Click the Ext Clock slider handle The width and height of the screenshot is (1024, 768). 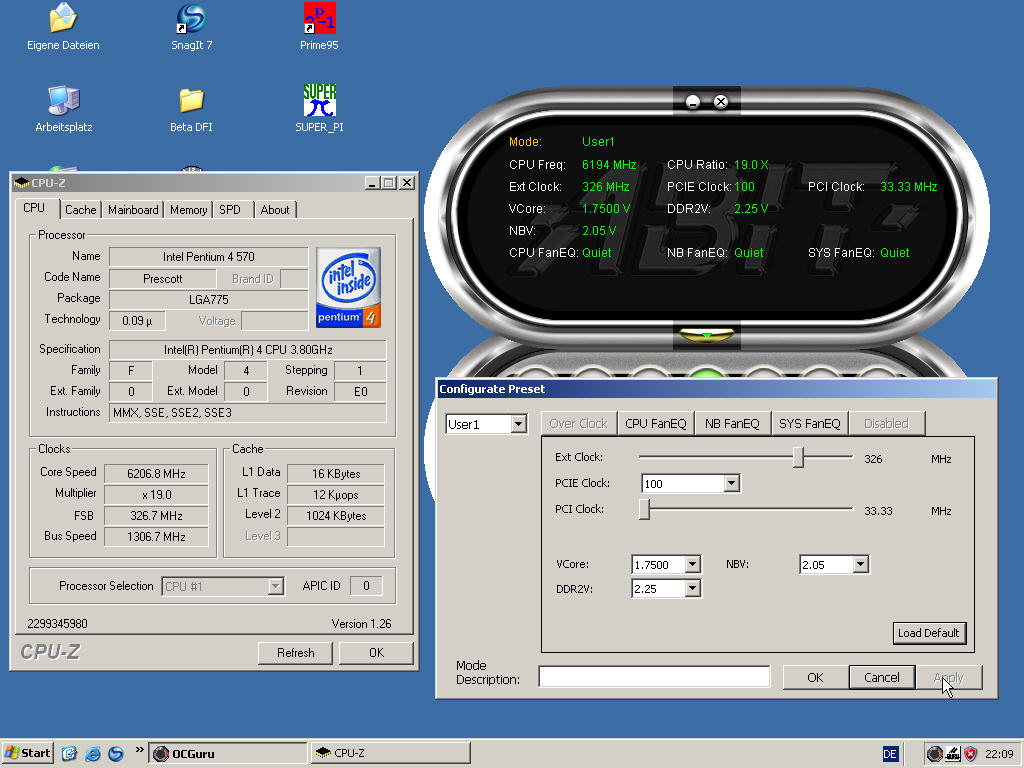[798, 458]
